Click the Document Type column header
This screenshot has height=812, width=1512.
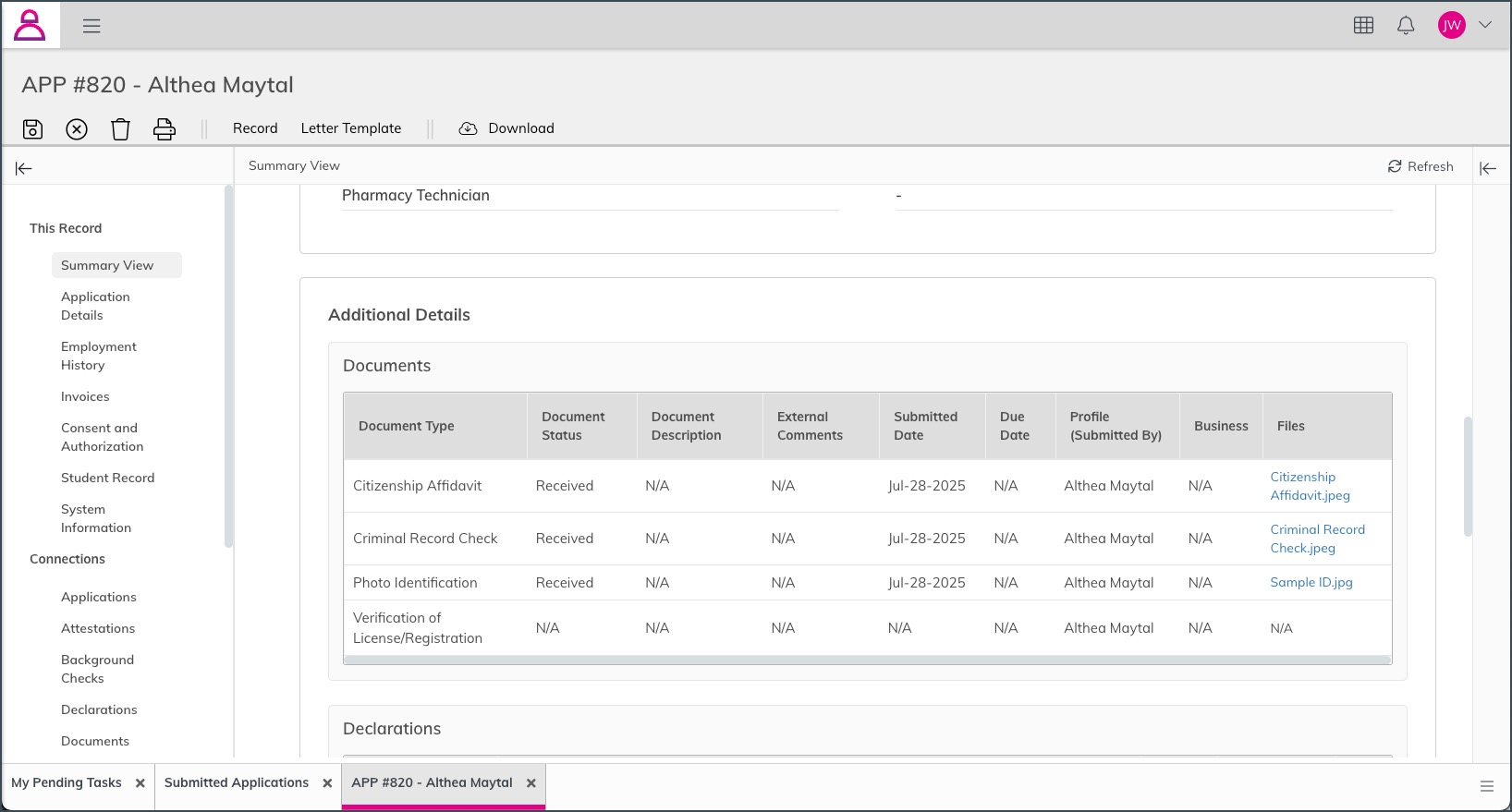click(x=435, y=426)
